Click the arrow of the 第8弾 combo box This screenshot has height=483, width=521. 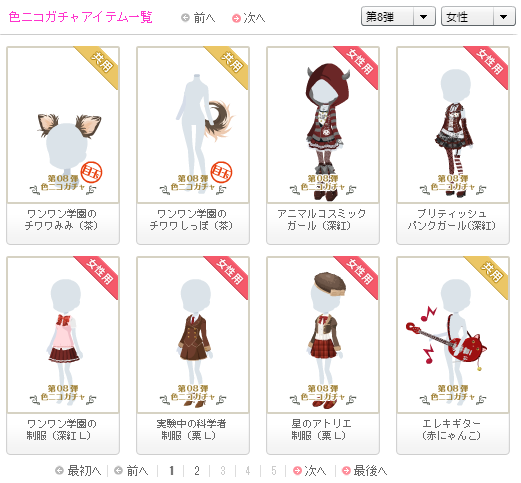click(424, 16)
